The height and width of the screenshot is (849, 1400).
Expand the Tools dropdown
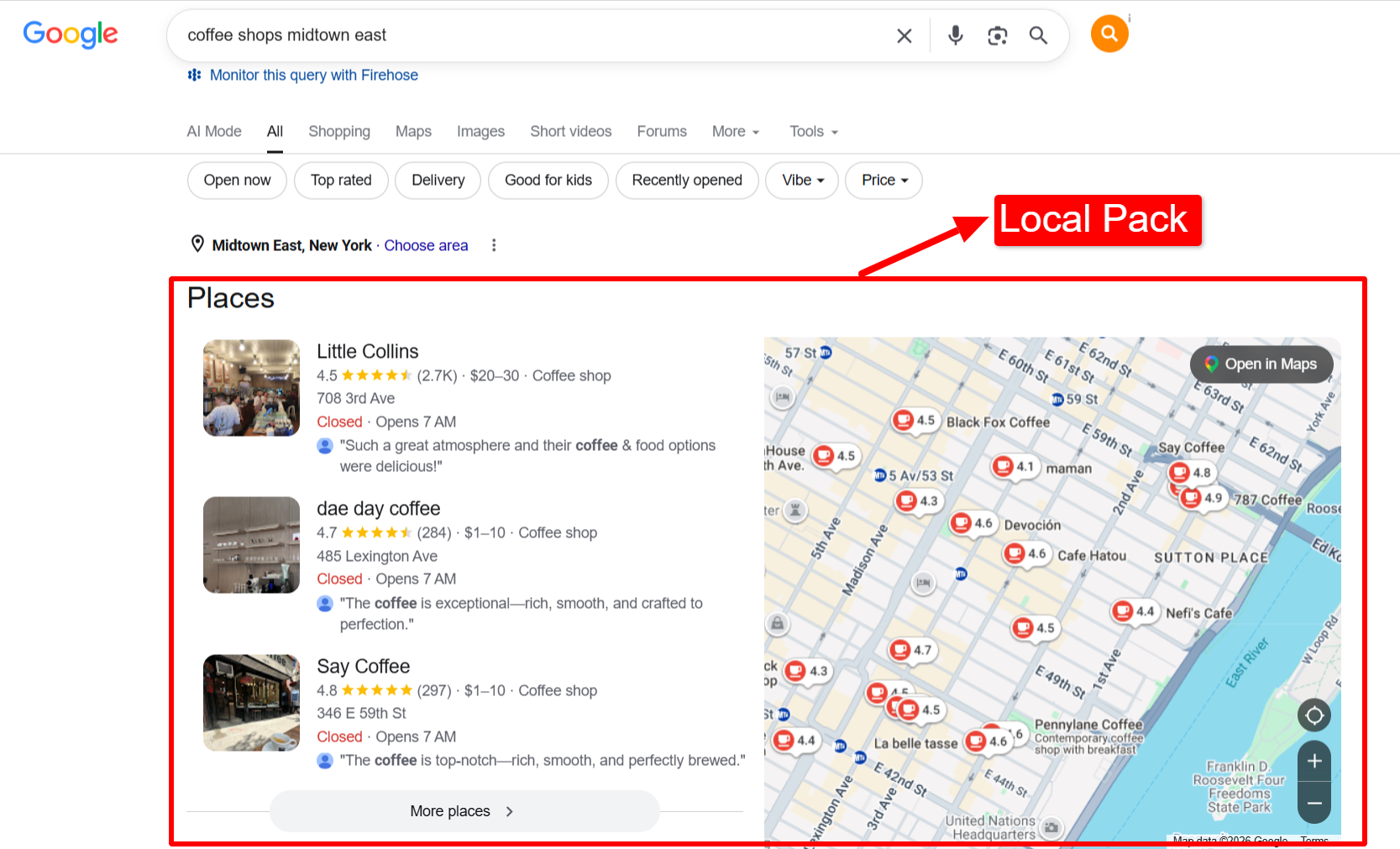click(814, 131)
